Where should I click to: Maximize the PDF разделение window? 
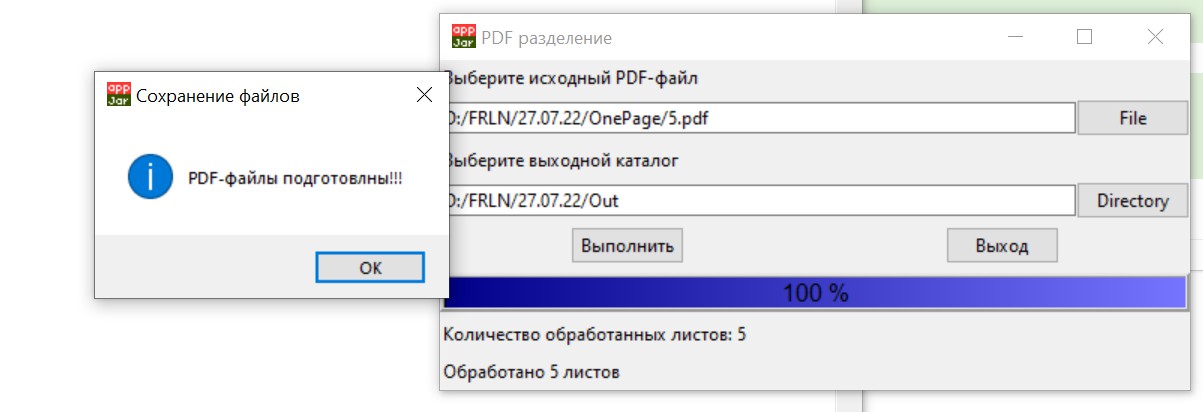[x=1084, y=37]
